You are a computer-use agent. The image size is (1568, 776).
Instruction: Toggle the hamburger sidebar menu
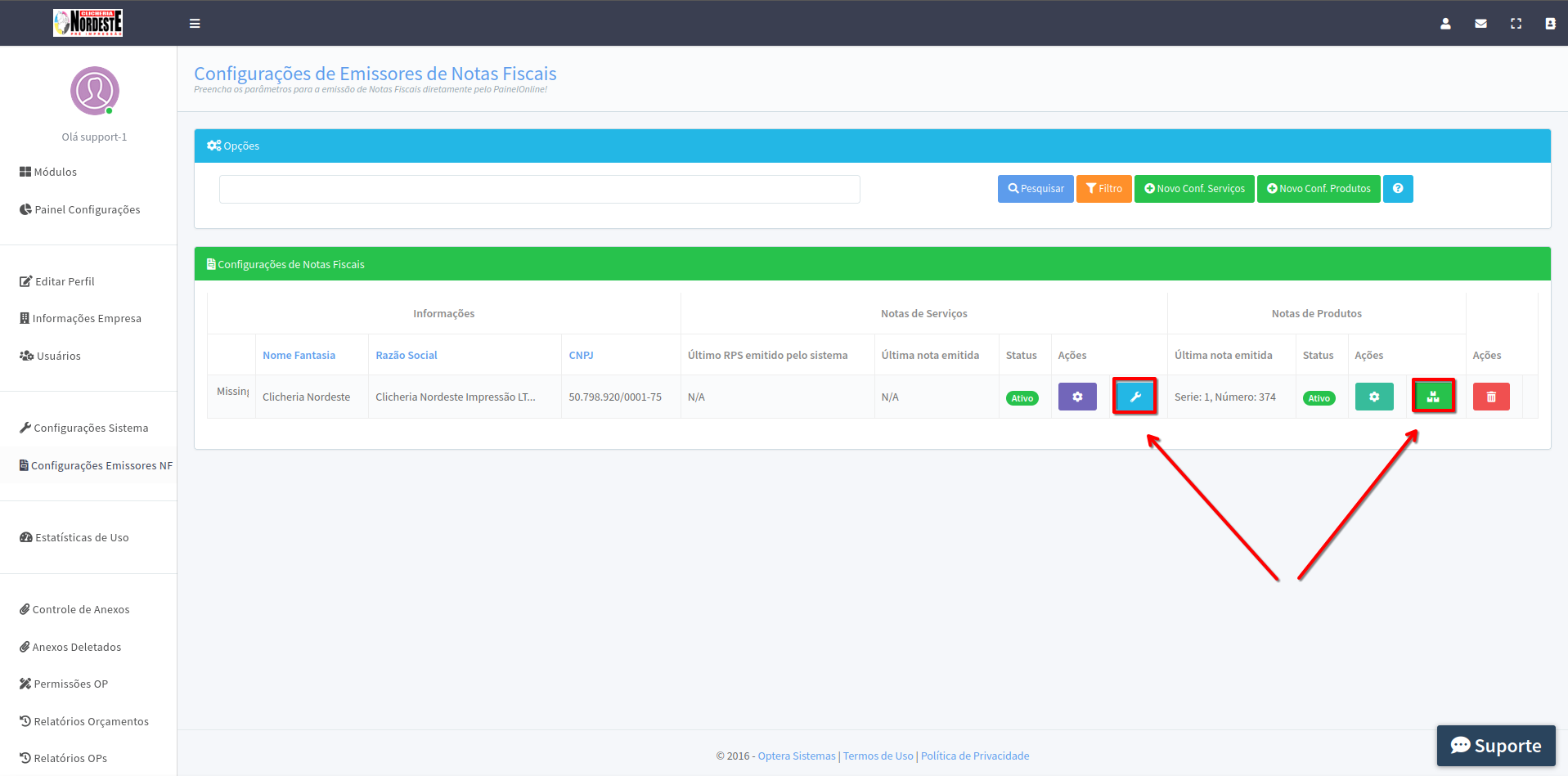click(195, 24)
